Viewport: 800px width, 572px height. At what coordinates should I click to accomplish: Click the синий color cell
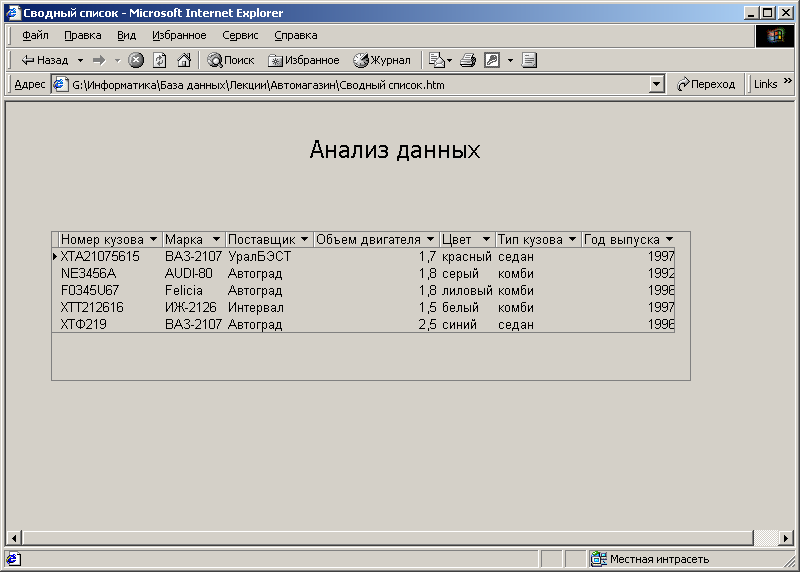[x=459, y=325]
